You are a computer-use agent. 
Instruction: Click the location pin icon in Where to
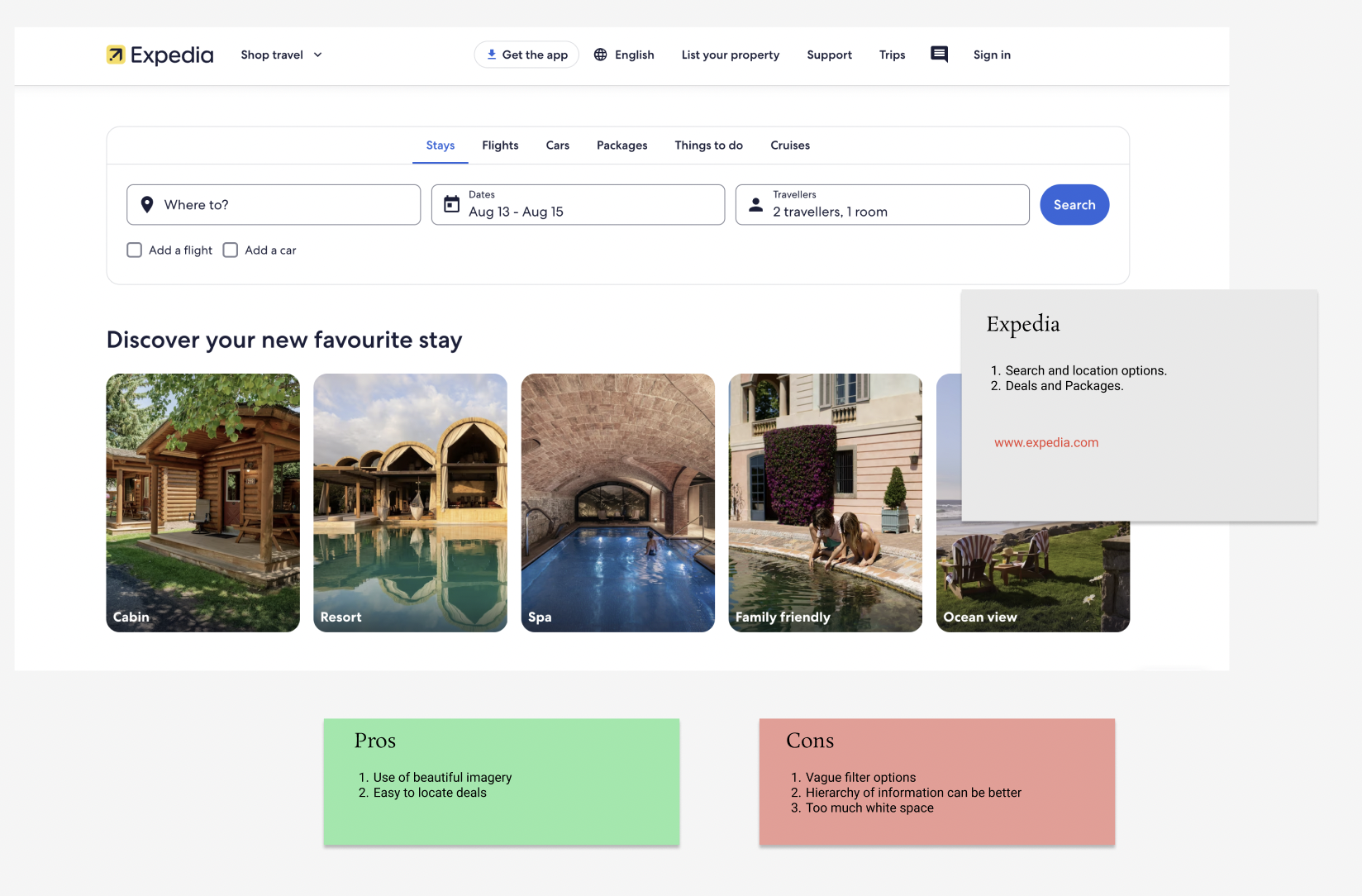[x=147, y=205]
